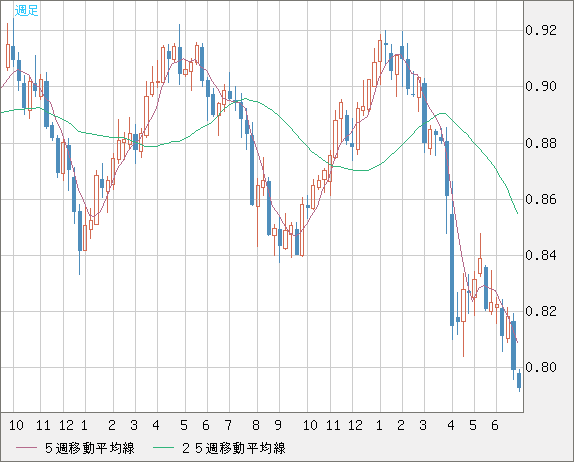Click the 週足 chart label
This screenshot has height=462, width=574.
click(26, 10)
